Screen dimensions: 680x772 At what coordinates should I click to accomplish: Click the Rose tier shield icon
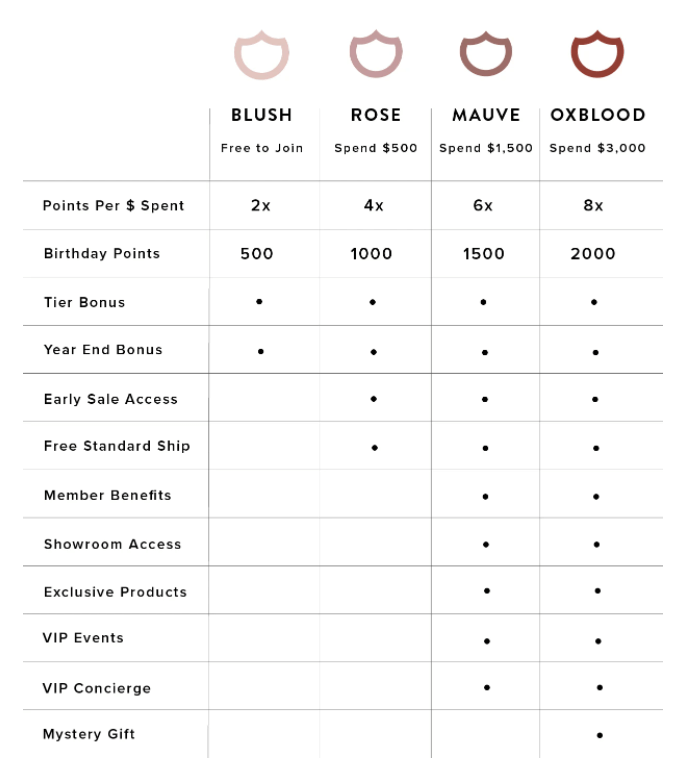(x=375, y=55)
